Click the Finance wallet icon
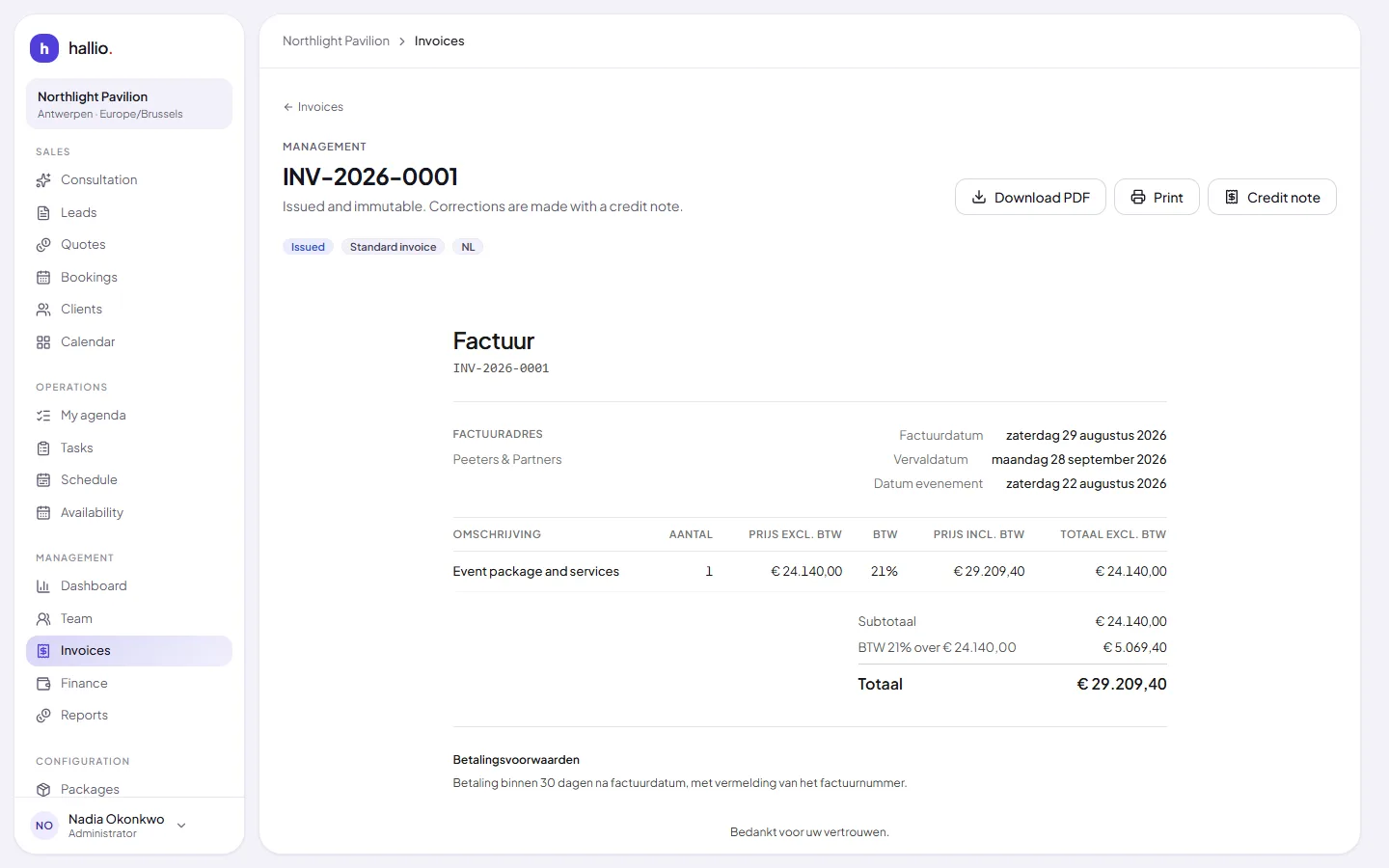The height and width of the screenshot is (868, 1389). [x=43, y=684]
